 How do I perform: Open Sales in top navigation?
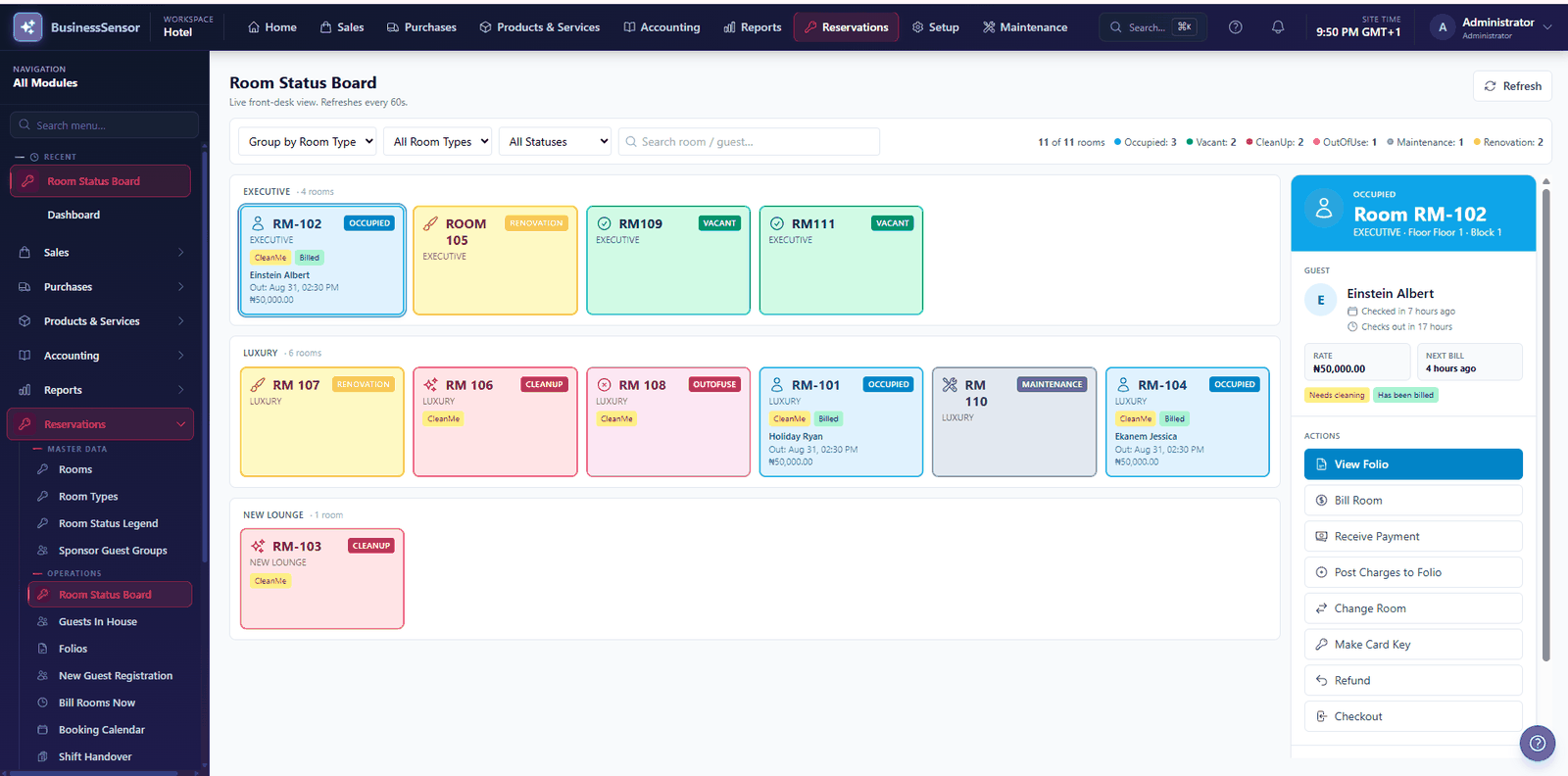tap(342, 27)
